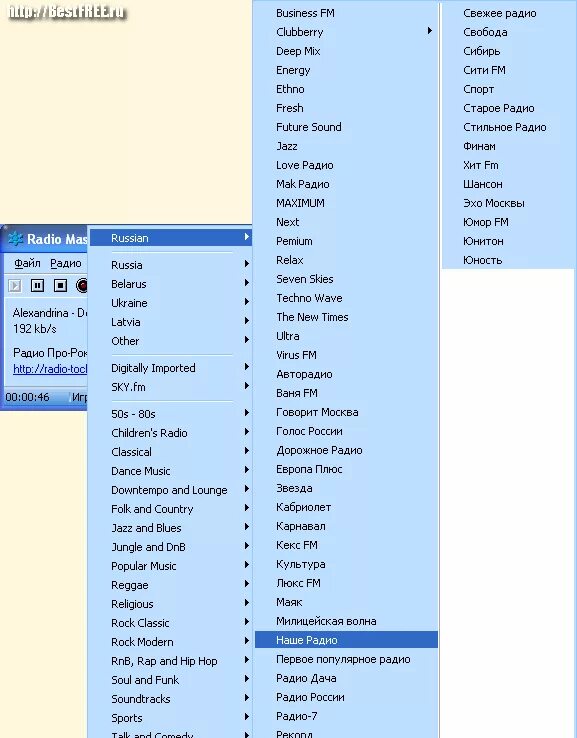The height and width of the screenshot is (738, 577).
Task: Choose Шансон station
Action: click(x=509, y=184)
